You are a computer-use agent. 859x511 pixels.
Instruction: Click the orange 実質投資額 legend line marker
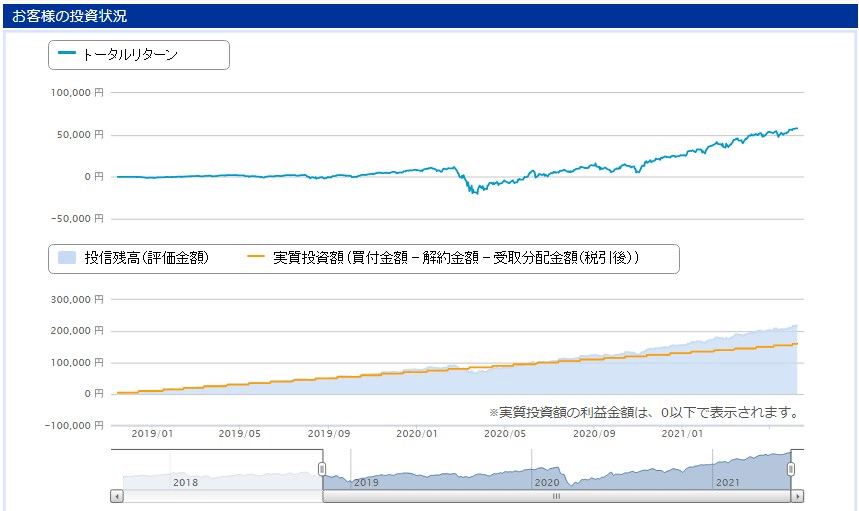click(x=256, y=256)
